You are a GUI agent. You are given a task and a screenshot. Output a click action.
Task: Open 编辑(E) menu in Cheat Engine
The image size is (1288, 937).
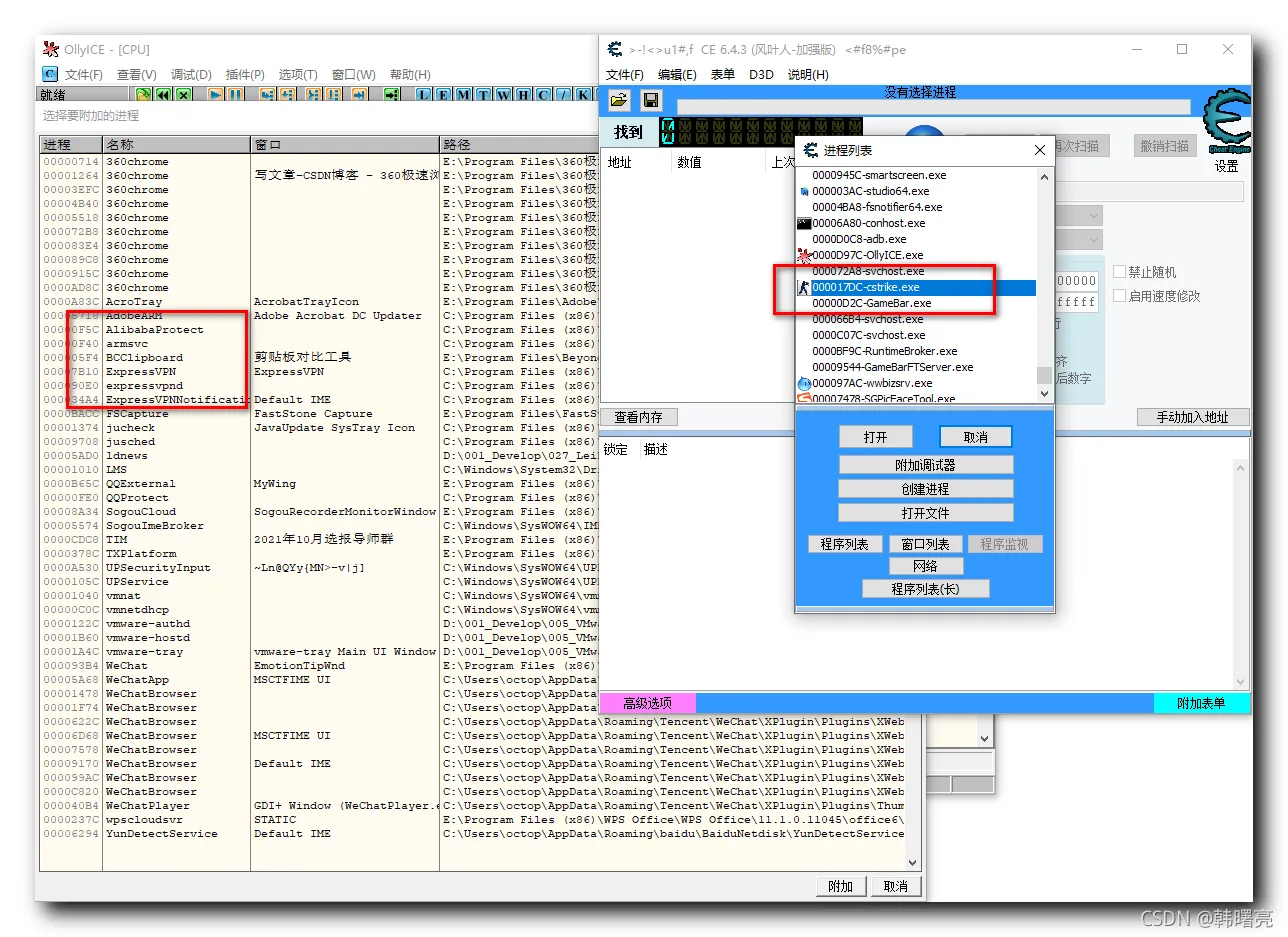pos(677,74)
